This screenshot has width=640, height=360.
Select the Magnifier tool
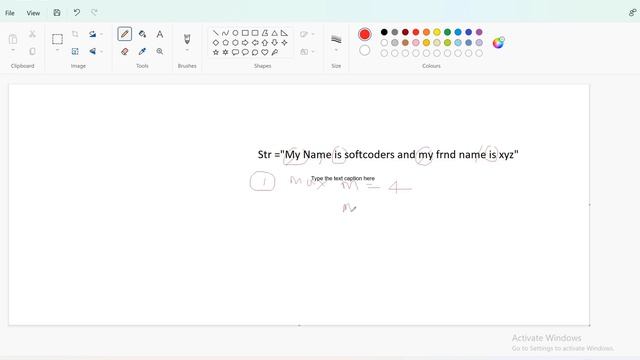coord(160,51)
